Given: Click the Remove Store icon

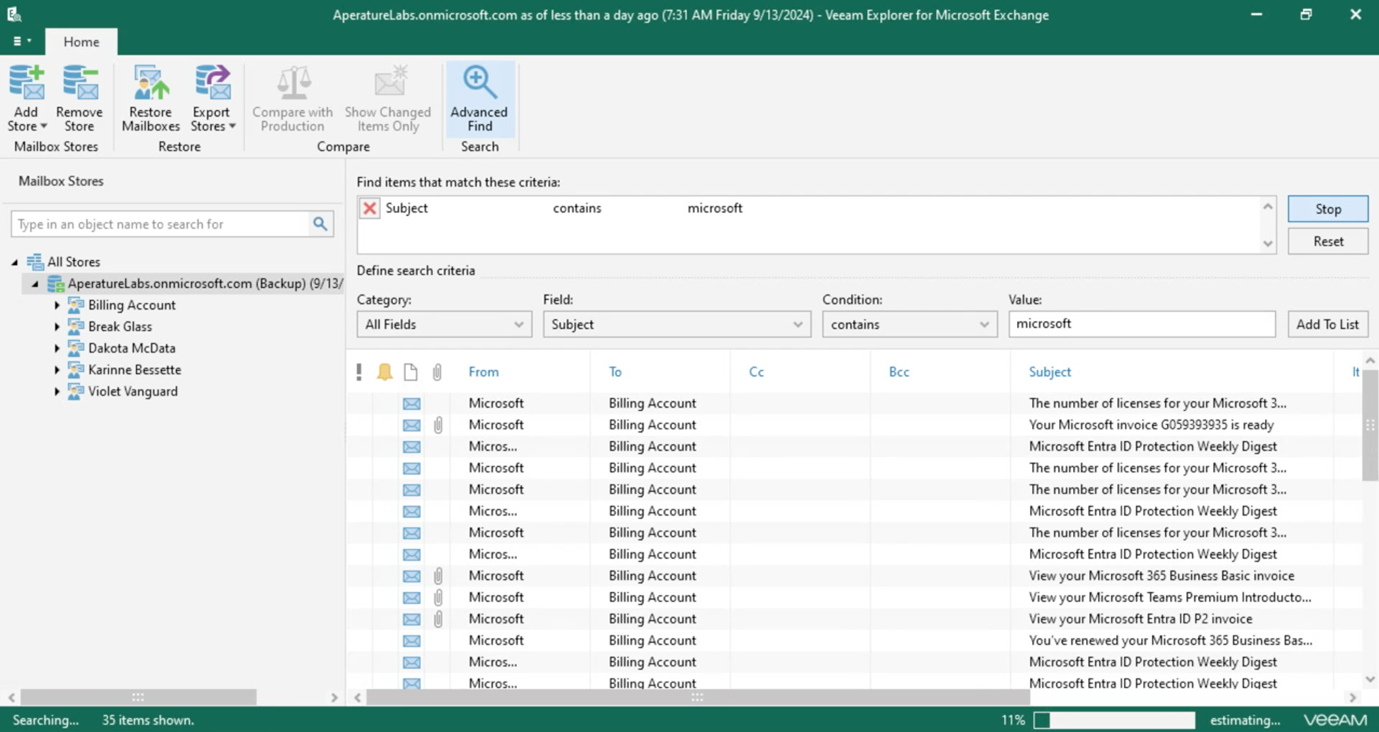Looking at the screenshot, I should tap(79, 83).
